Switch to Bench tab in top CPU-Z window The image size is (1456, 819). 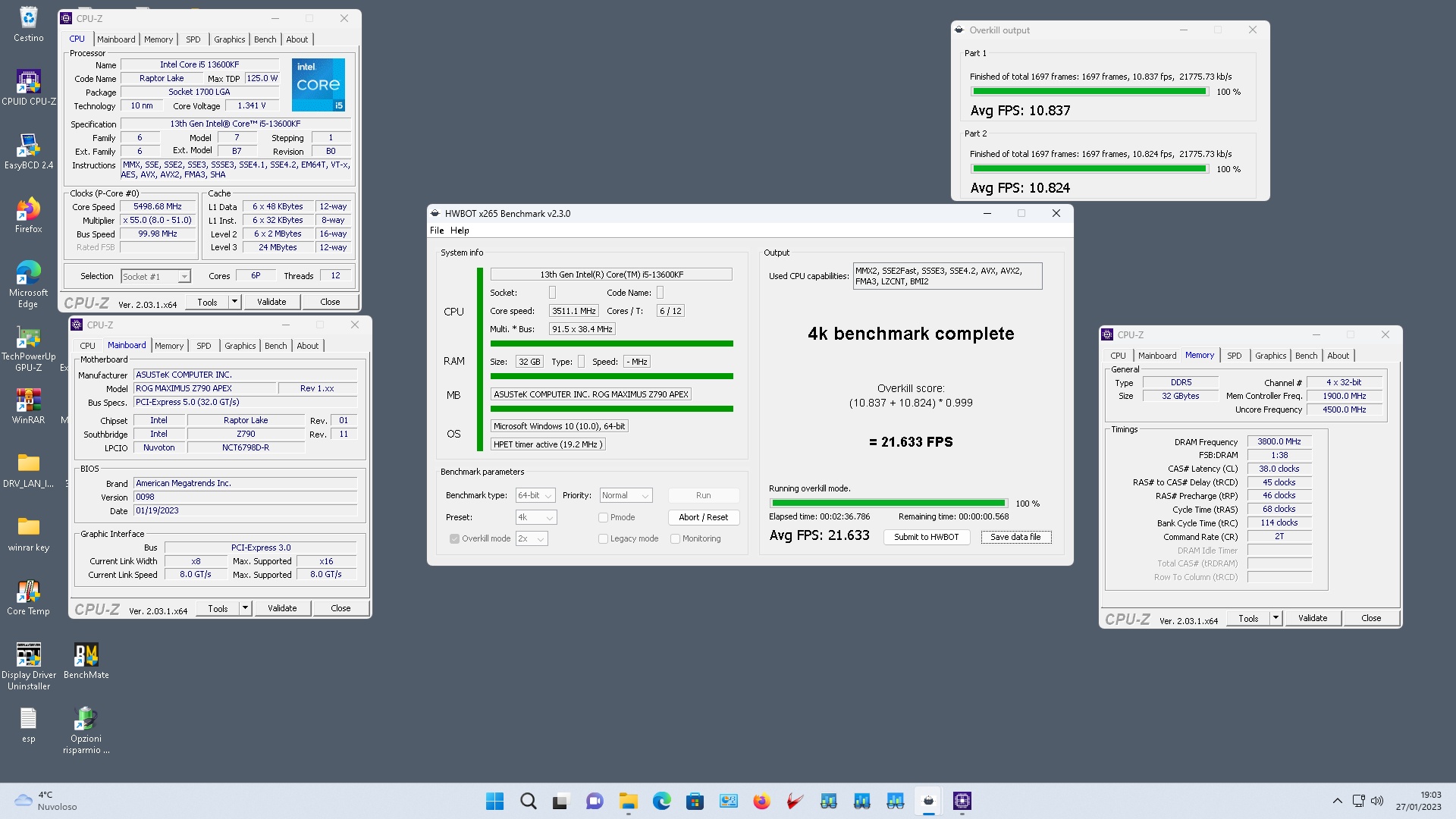pos(265,39)
